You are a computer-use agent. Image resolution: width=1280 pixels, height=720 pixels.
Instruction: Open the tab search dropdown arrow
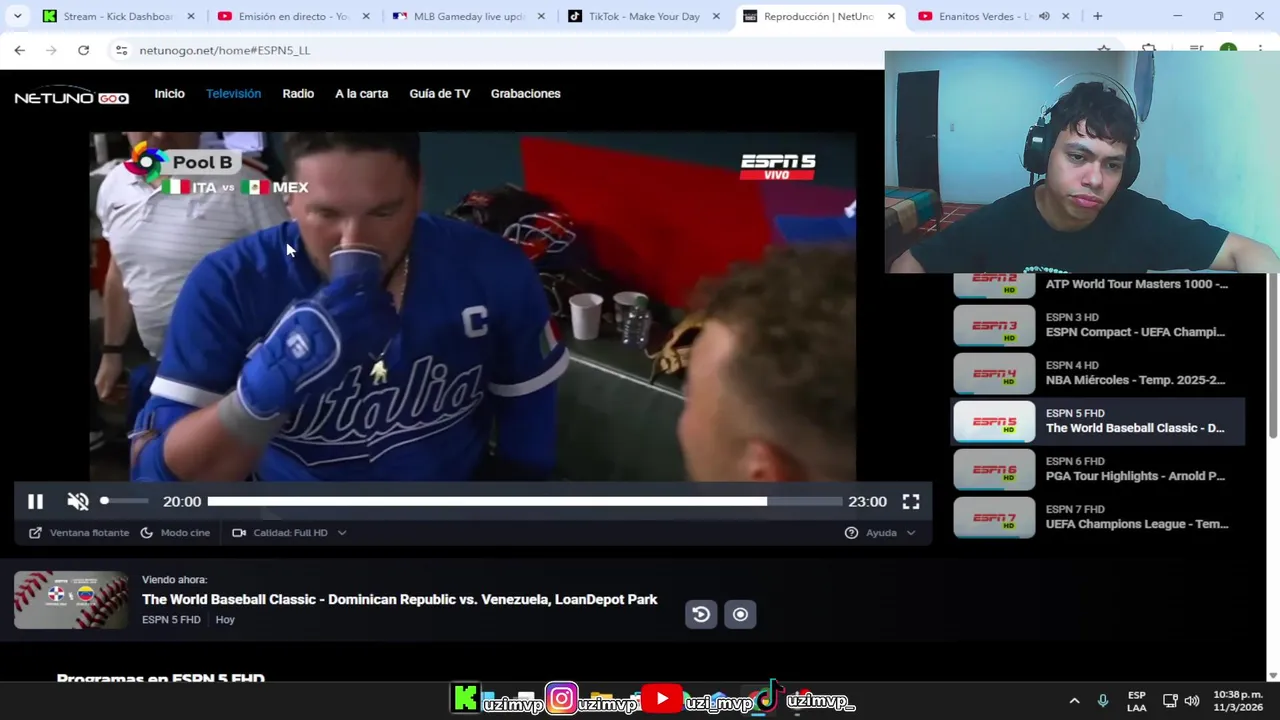point(17,16)
